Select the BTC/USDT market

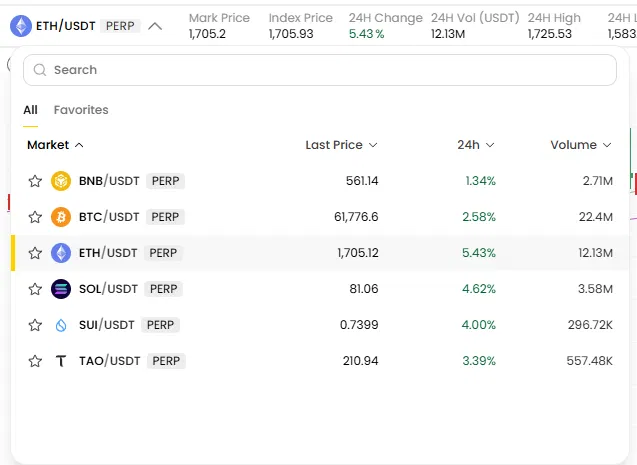pos(320,217)
